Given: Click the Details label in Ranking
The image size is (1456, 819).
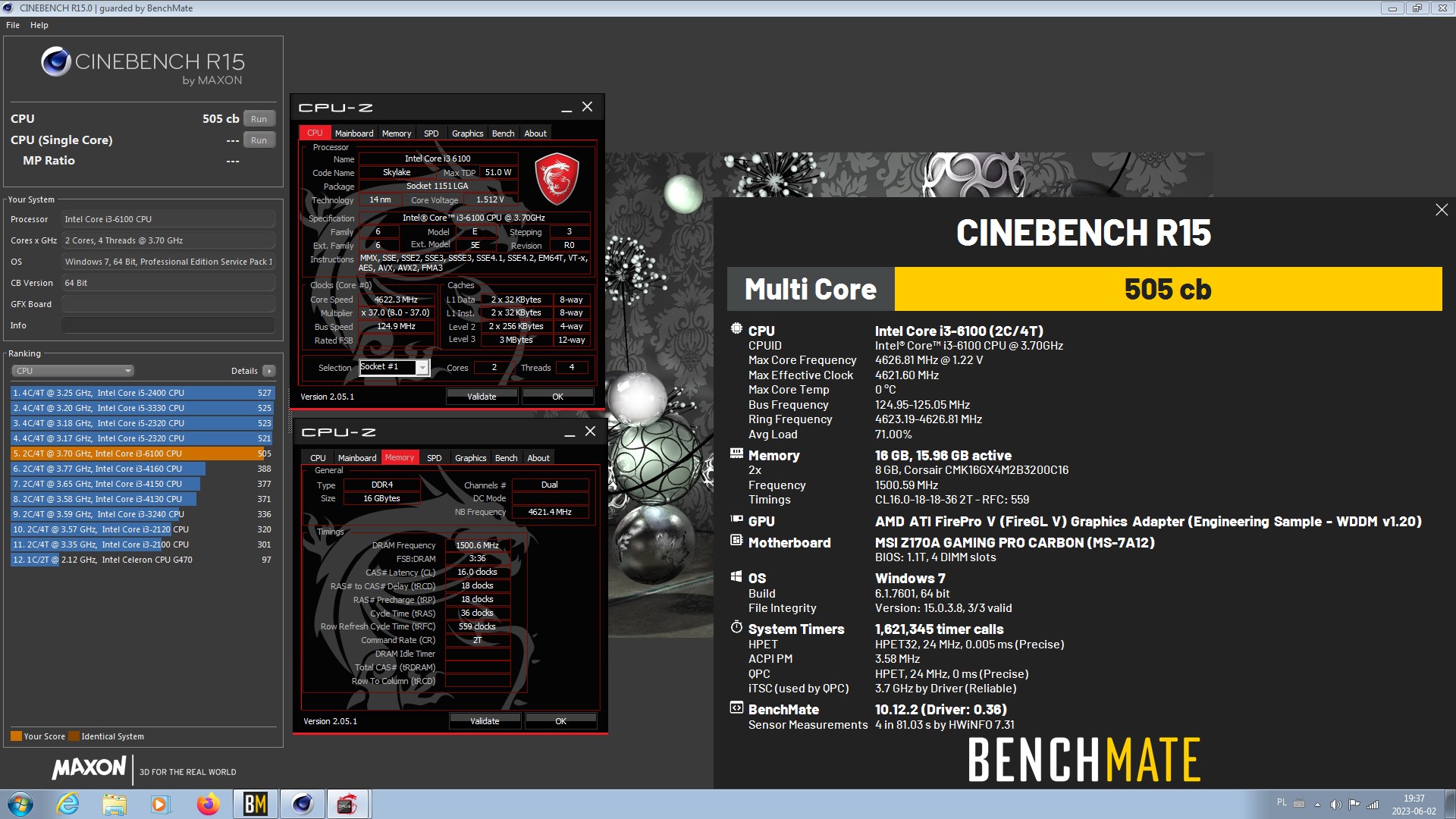Looking at the screenshot, I should pos(244,371).
